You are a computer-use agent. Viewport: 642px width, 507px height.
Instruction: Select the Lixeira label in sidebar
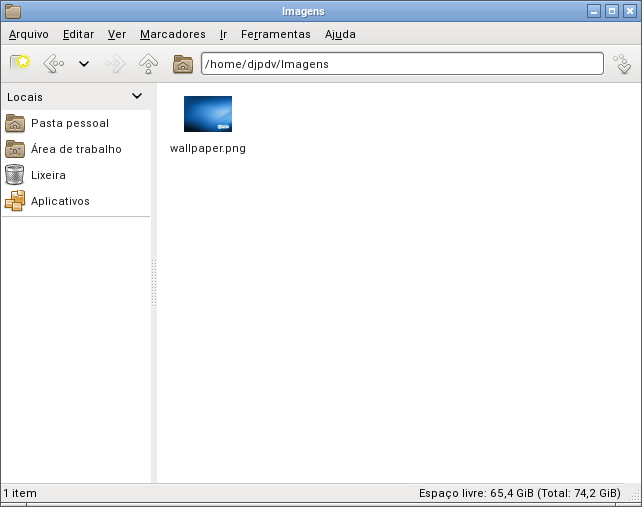click(48, 175)
